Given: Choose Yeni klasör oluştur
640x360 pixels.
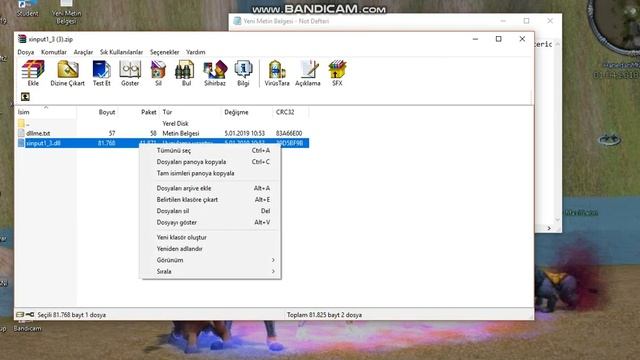Looking at the screenshot, I should click(x=211, y=237).
